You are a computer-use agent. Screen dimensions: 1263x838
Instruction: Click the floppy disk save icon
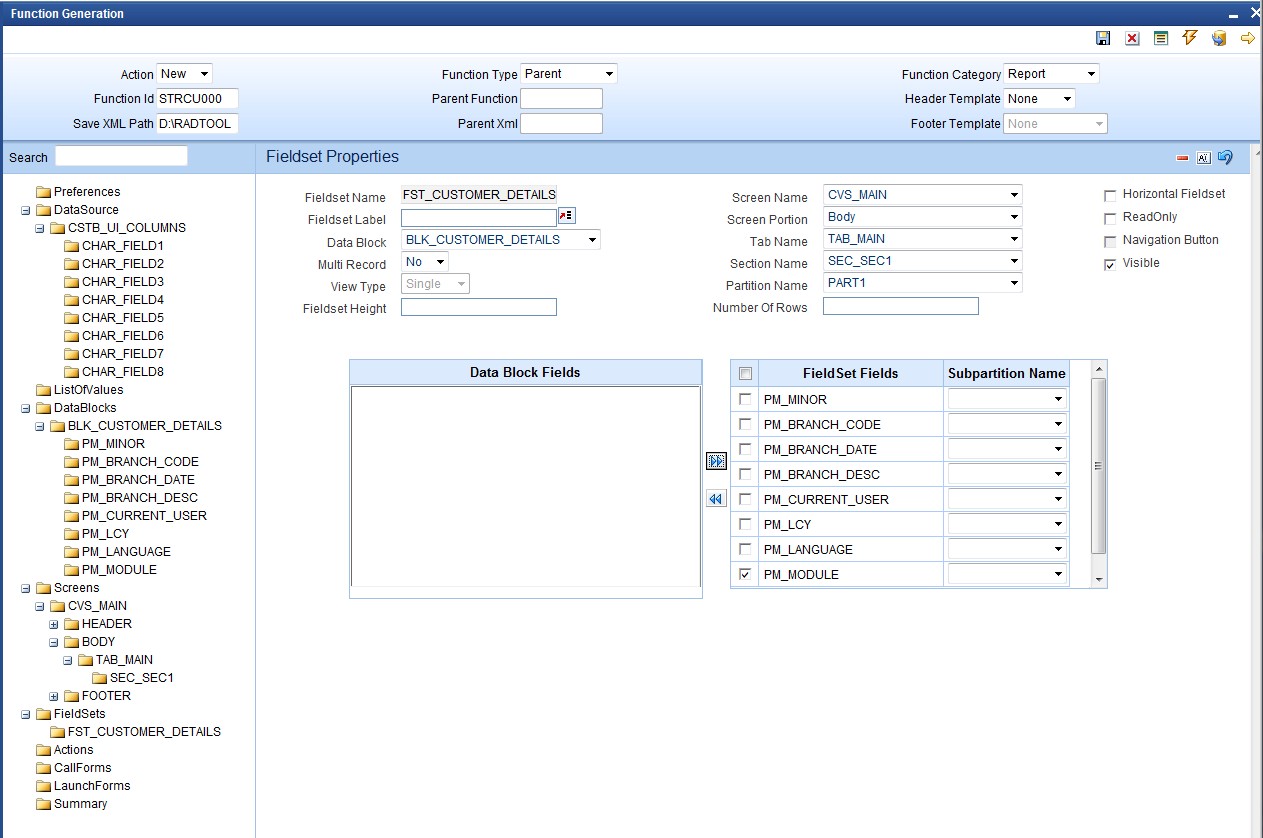coord(1103,38)
